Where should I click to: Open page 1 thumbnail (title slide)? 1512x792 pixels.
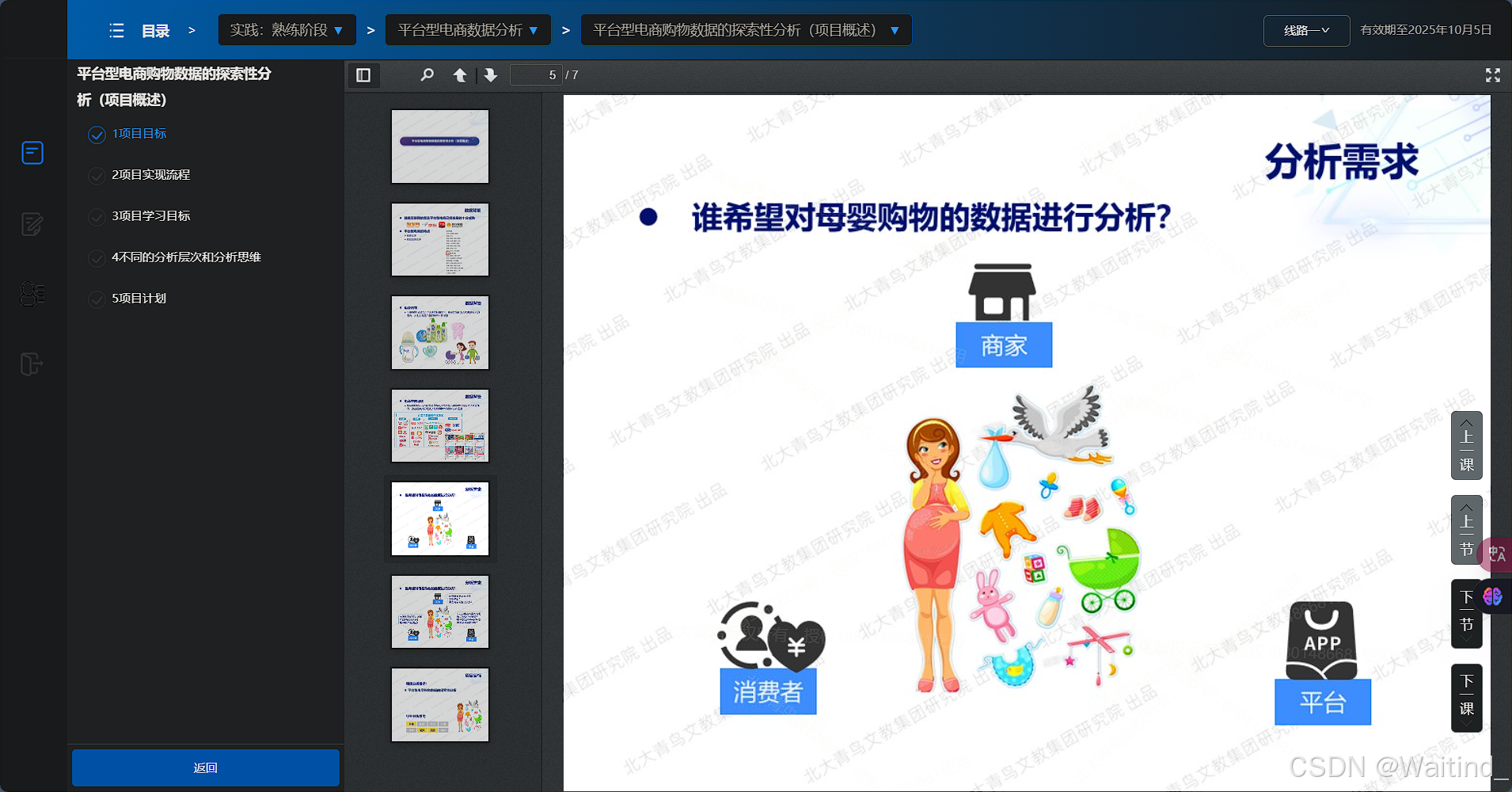pyautogui.click(x=440, y=147)
